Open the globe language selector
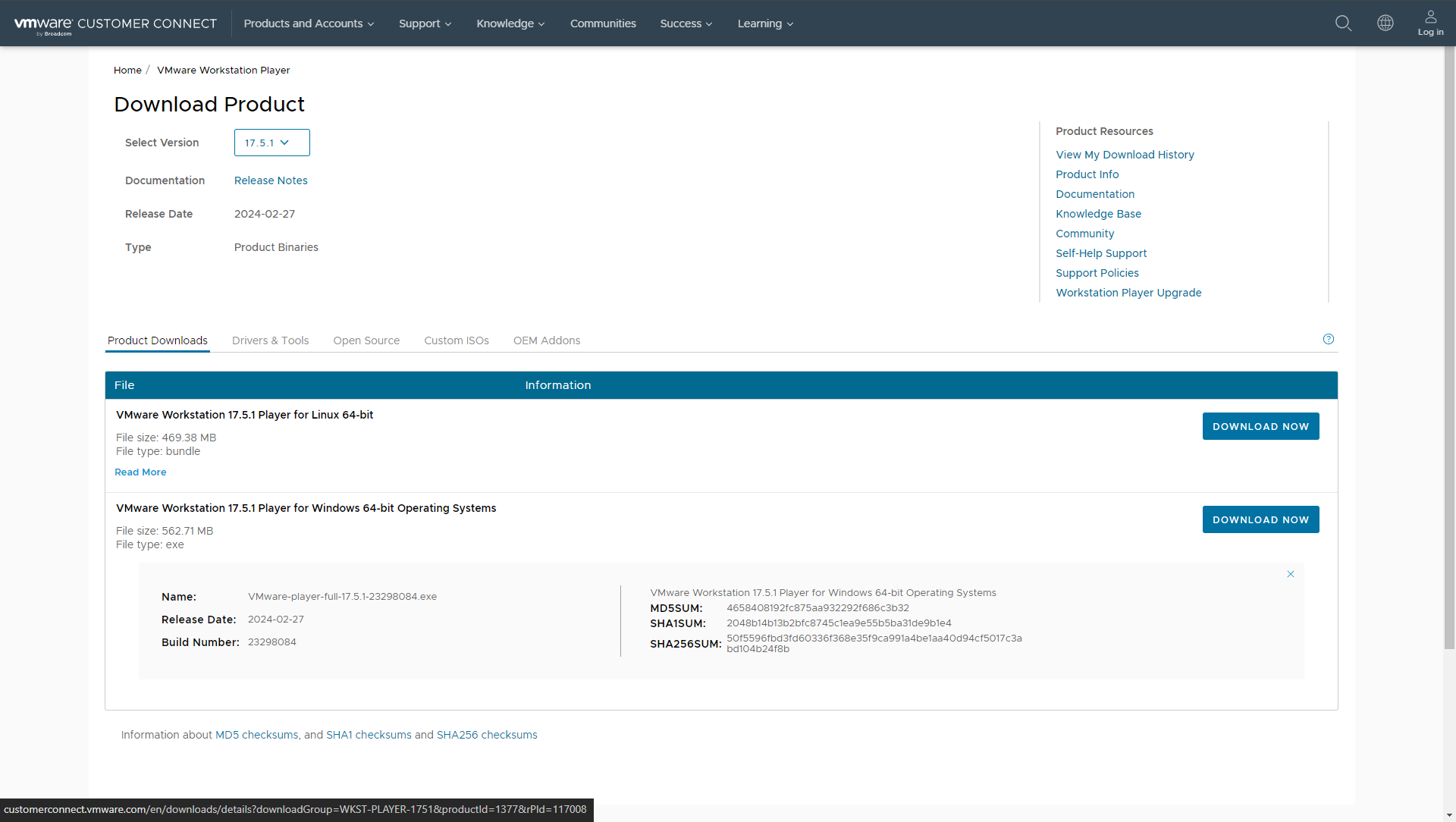 (1385, 23)
